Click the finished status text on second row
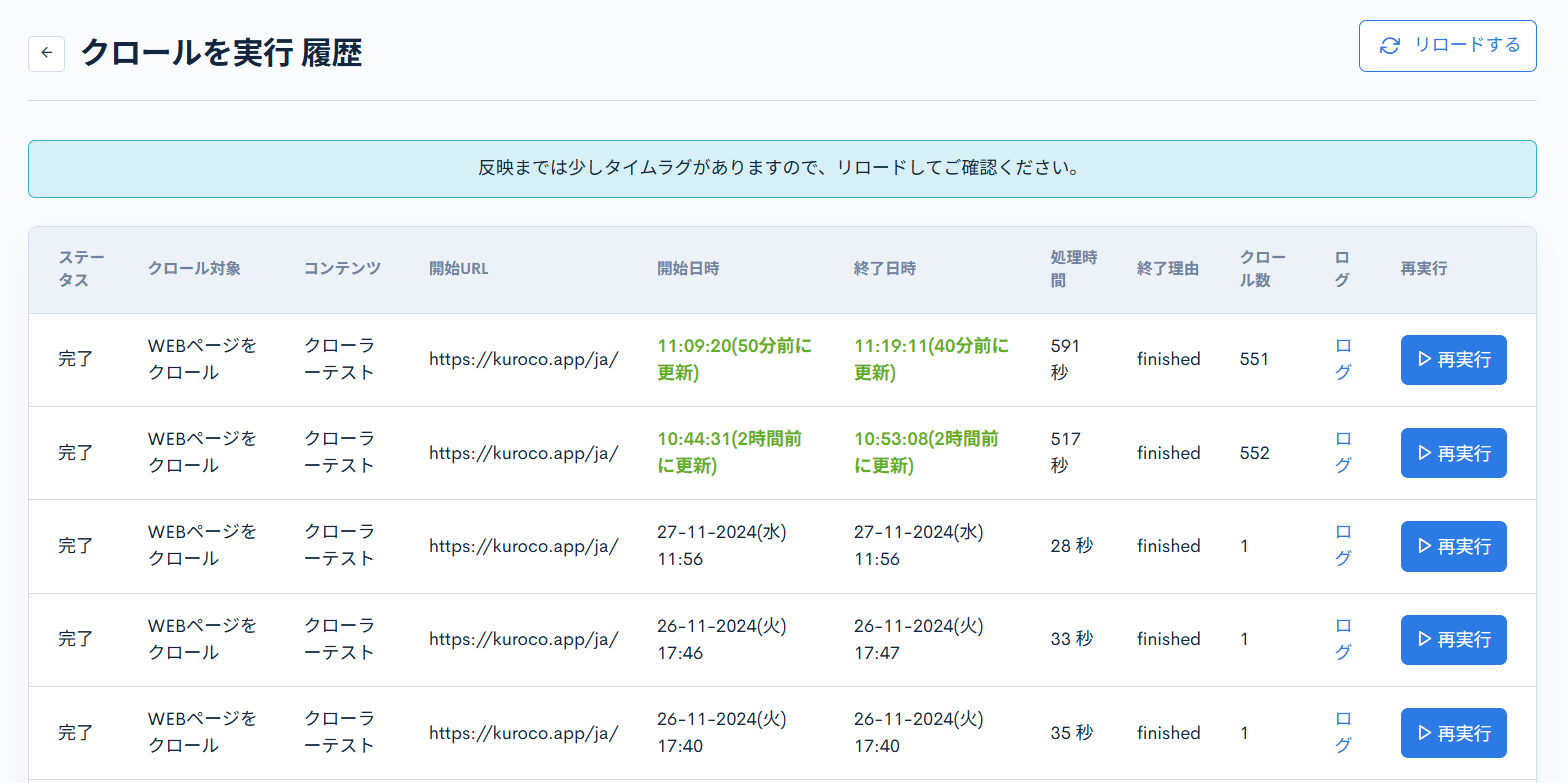The width and height of the screenshot is (1567, 783). click(1168, 453)
